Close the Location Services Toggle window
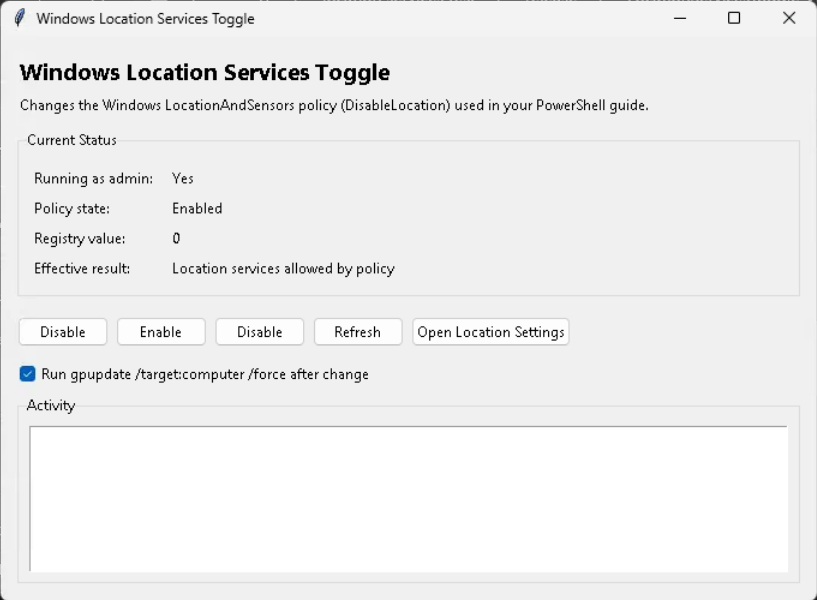The height and width of the screenshot is (600, 817). point(789,18)
